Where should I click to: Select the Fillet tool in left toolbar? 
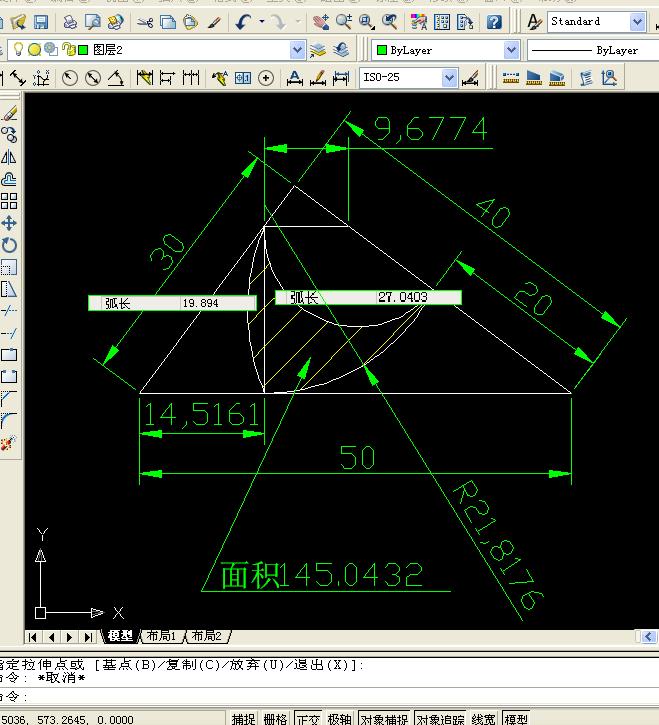[9, 421]
